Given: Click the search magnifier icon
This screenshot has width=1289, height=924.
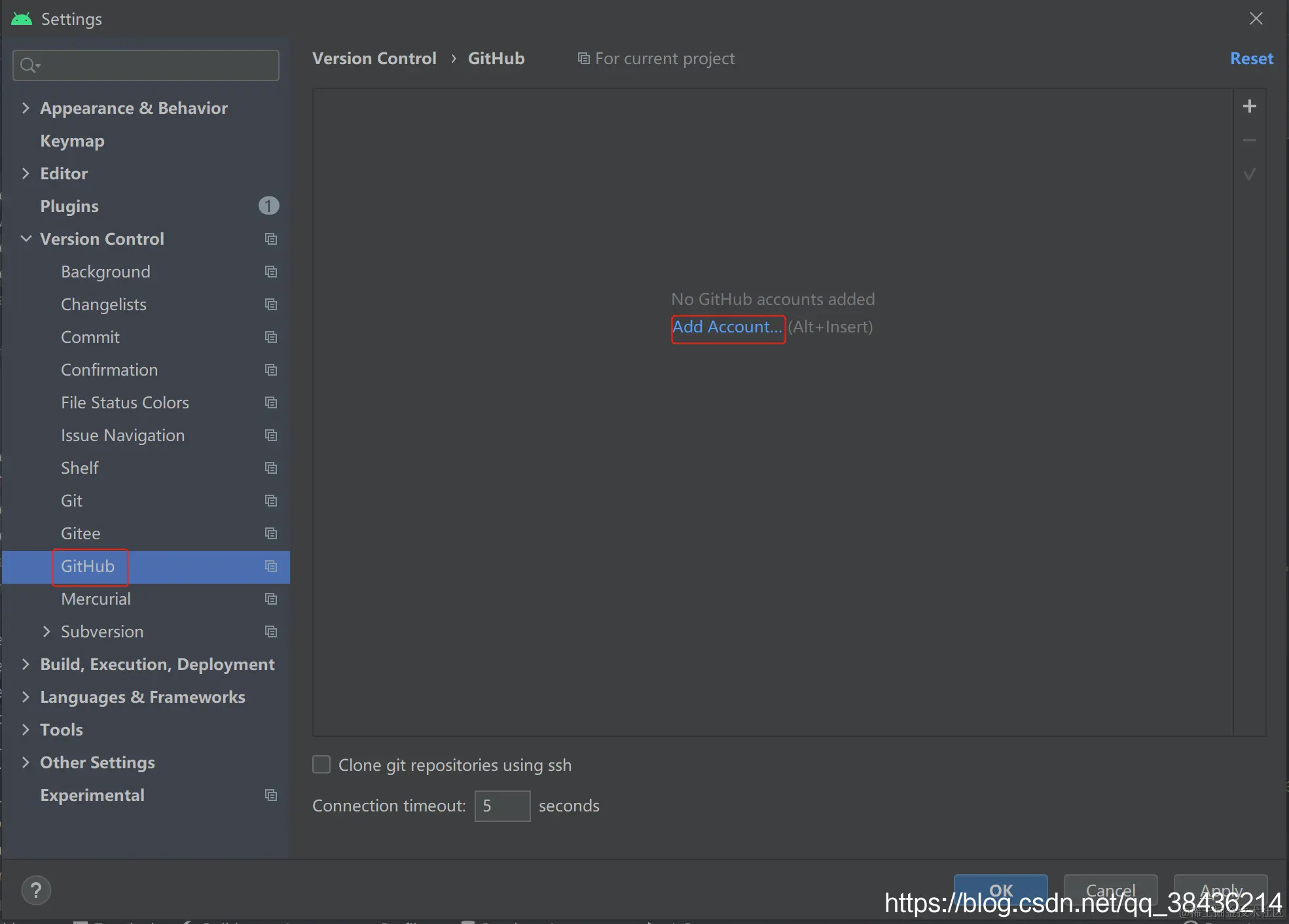Looking at the screenshot, I should [29, 65].
